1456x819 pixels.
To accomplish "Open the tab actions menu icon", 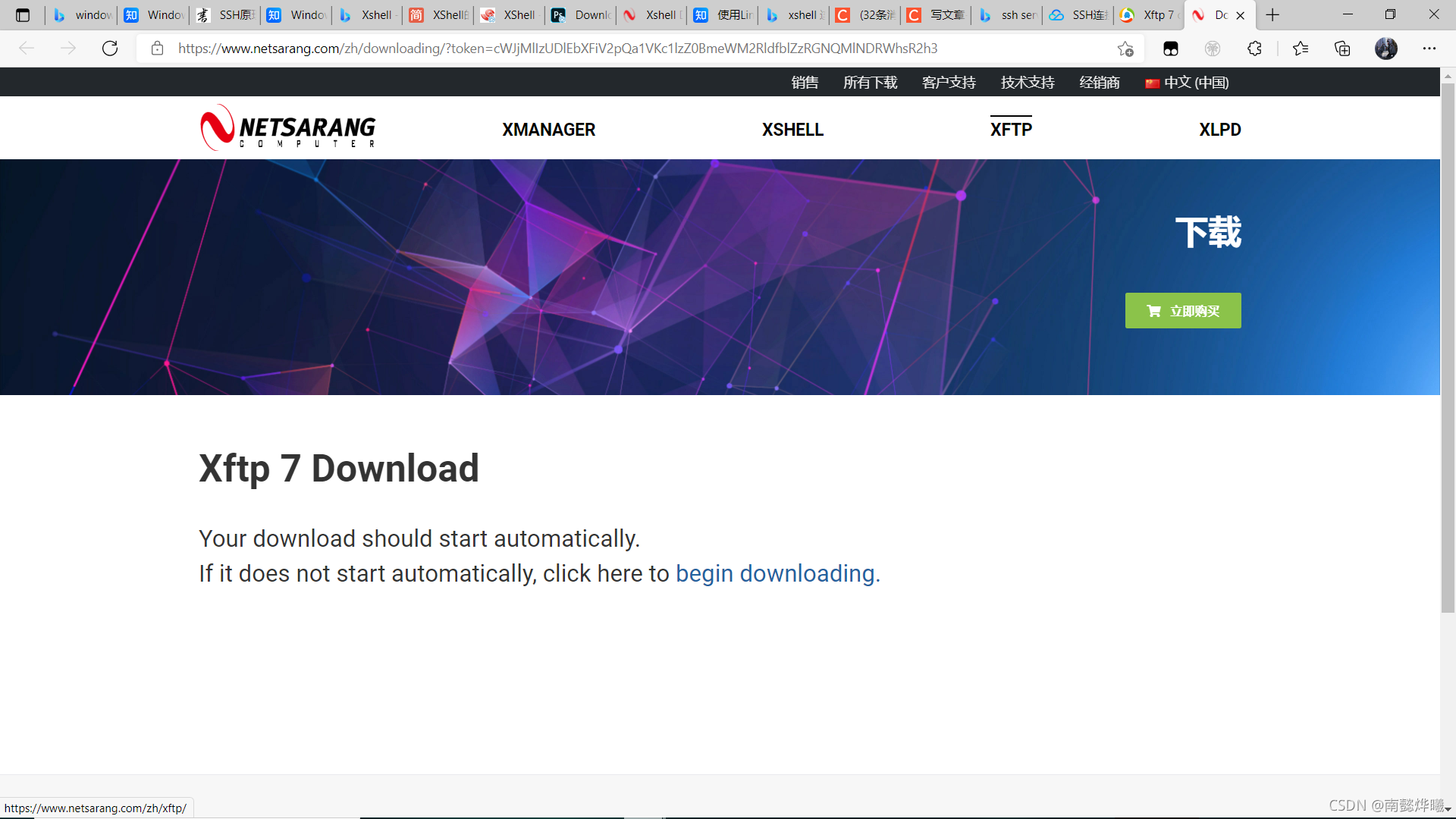I will (x=23, y=15).
